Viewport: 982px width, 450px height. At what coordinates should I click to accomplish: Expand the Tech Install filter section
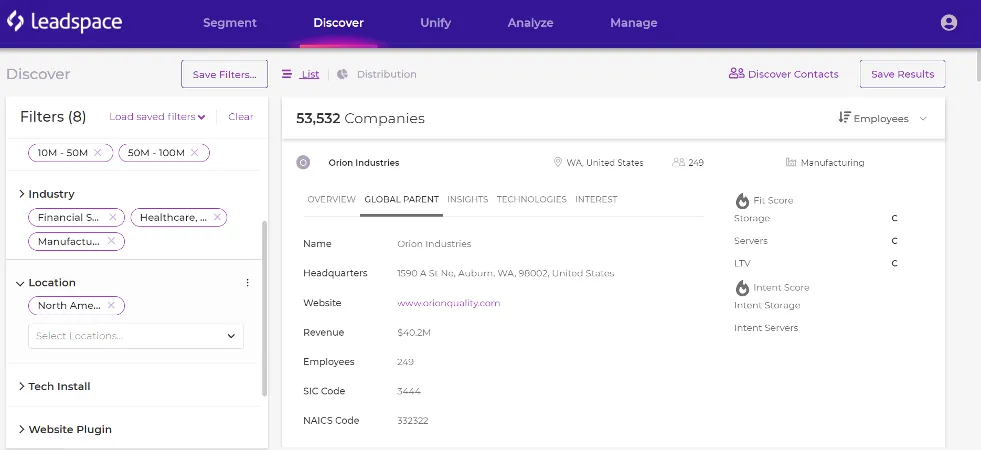pyautogui.click(x=22, y=386)
